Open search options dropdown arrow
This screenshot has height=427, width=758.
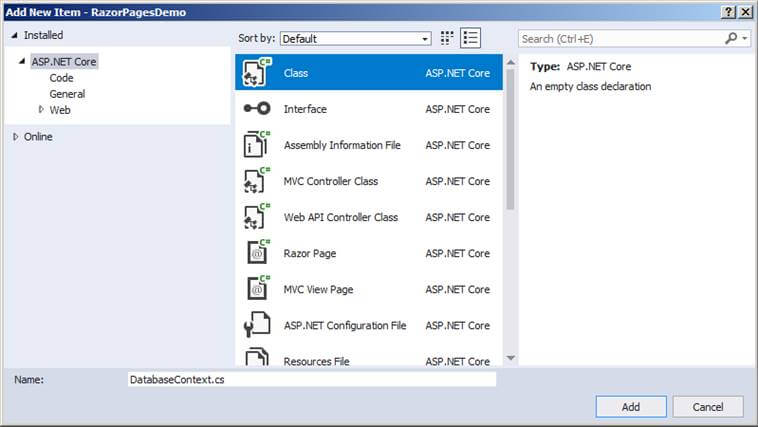pyautogui.click(x=745, y=38)
